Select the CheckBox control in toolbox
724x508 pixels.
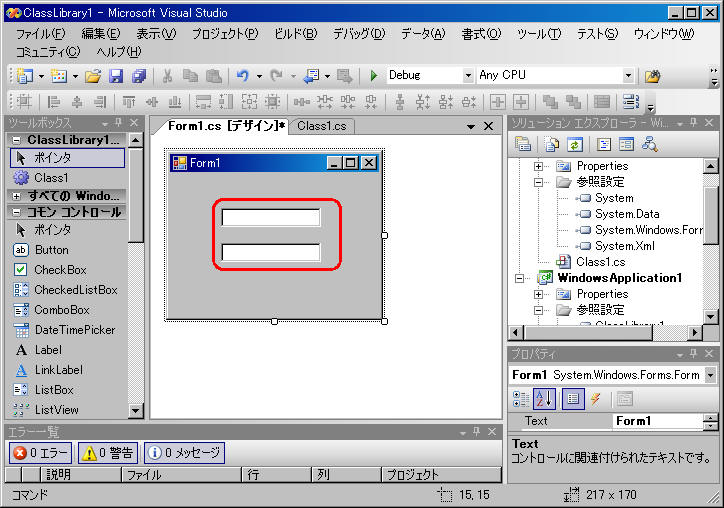[60, 270]
